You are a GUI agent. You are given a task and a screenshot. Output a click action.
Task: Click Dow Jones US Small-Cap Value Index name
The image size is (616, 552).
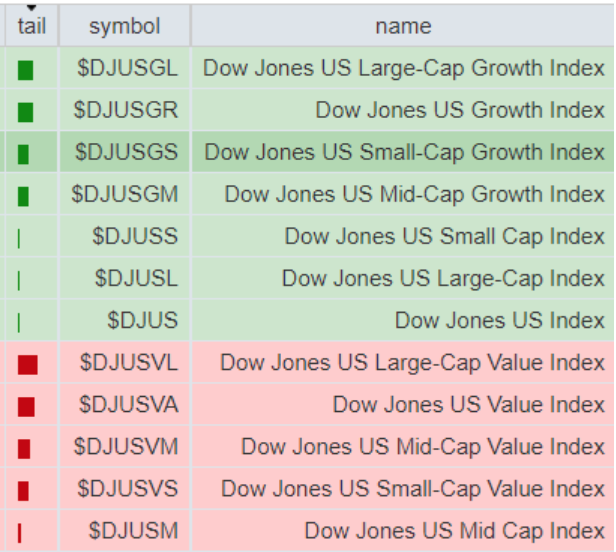(413, 488)
